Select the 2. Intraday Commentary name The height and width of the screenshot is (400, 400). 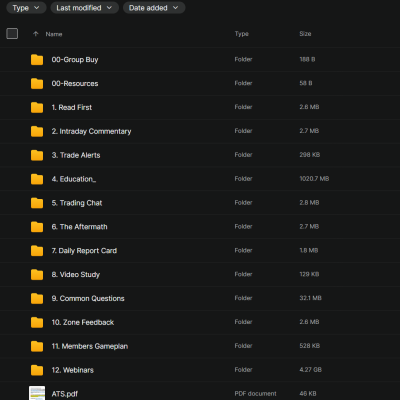coord(91,131)
